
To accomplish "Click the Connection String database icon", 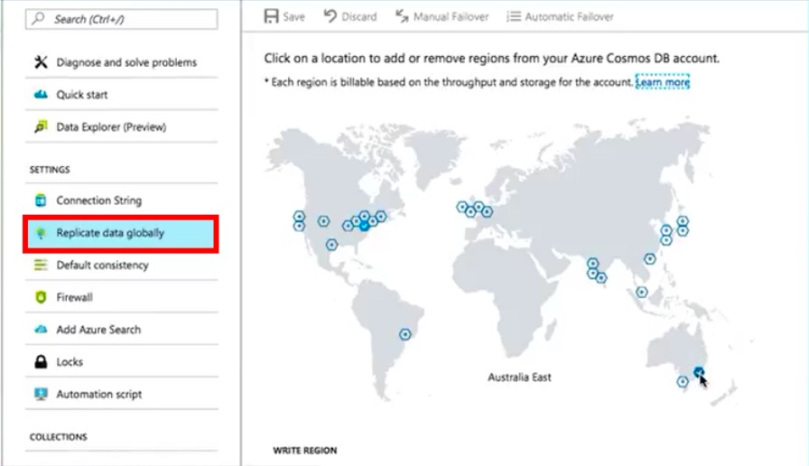I will [41, 201].
